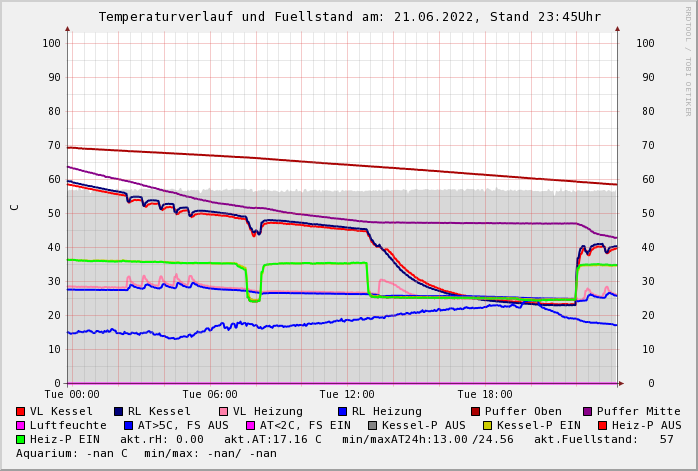The width and height of the screenshot is (698, 471).
Task: Click the AT>5C, FS AUS legend label
Action: click(183, 425)
